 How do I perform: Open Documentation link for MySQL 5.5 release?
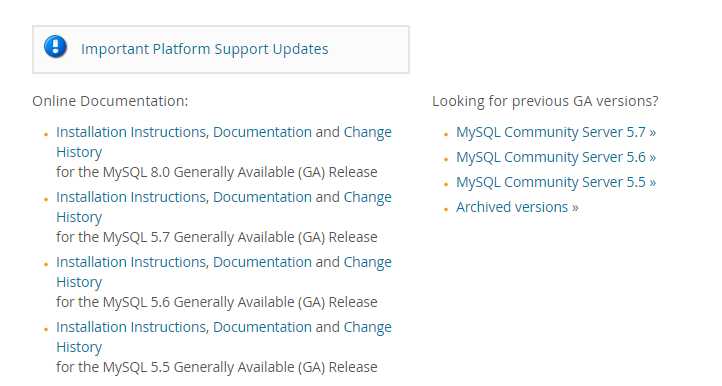pyautogui.click(x=262, y=327)
